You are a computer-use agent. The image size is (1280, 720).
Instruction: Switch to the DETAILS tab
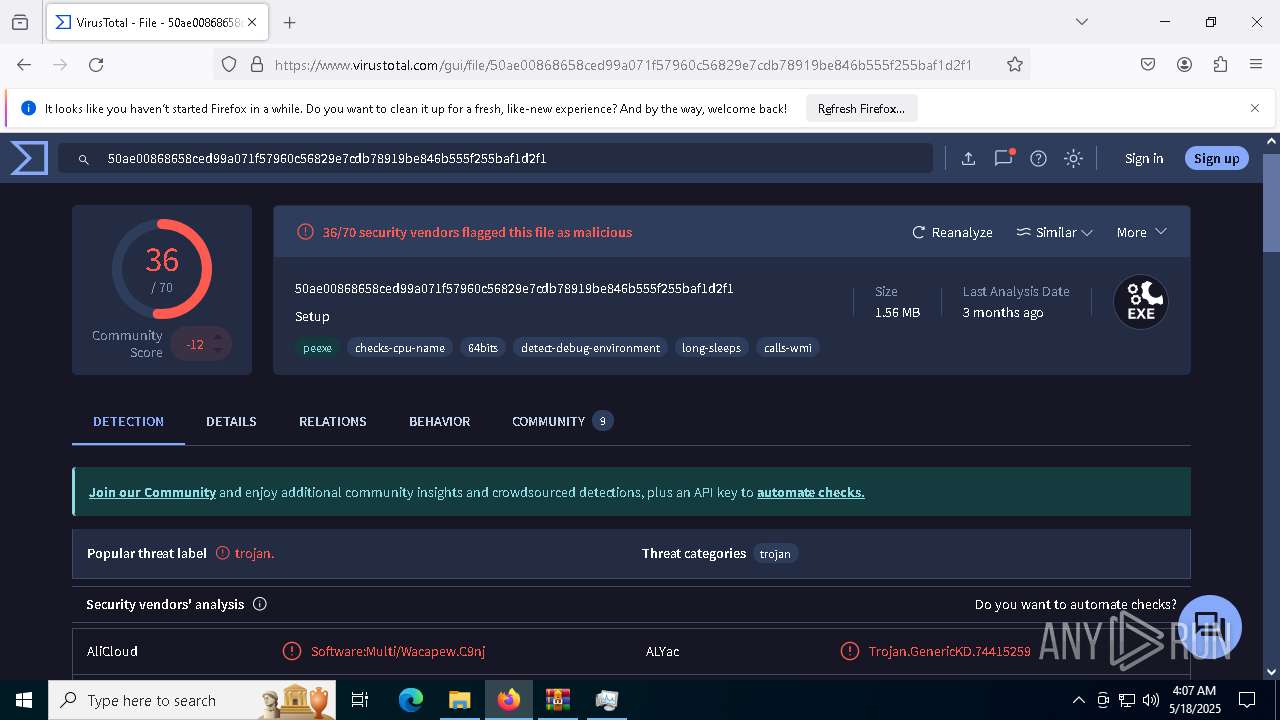pyautogui.click(x=231, y=421)
